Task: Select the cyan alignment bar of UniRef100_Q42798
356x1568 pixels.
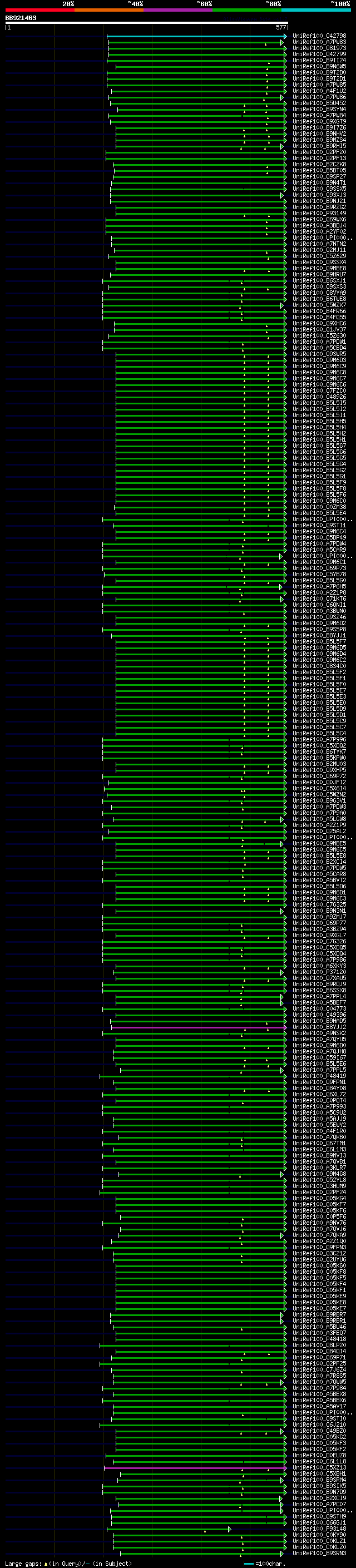Action: pos(196,37)
